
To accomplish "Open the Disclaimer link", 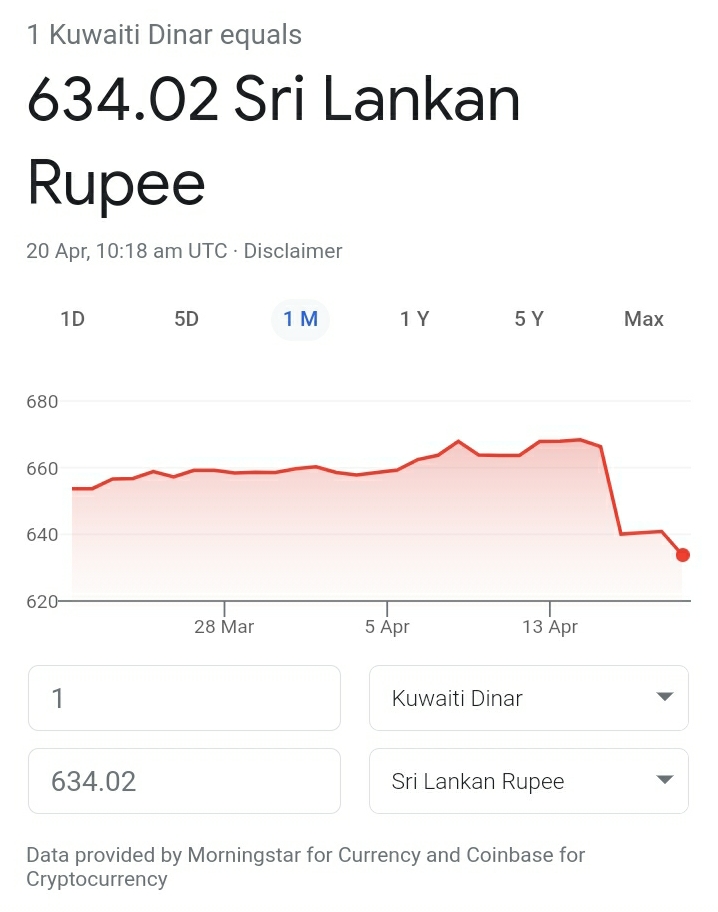I will click(x=293, y=251).
